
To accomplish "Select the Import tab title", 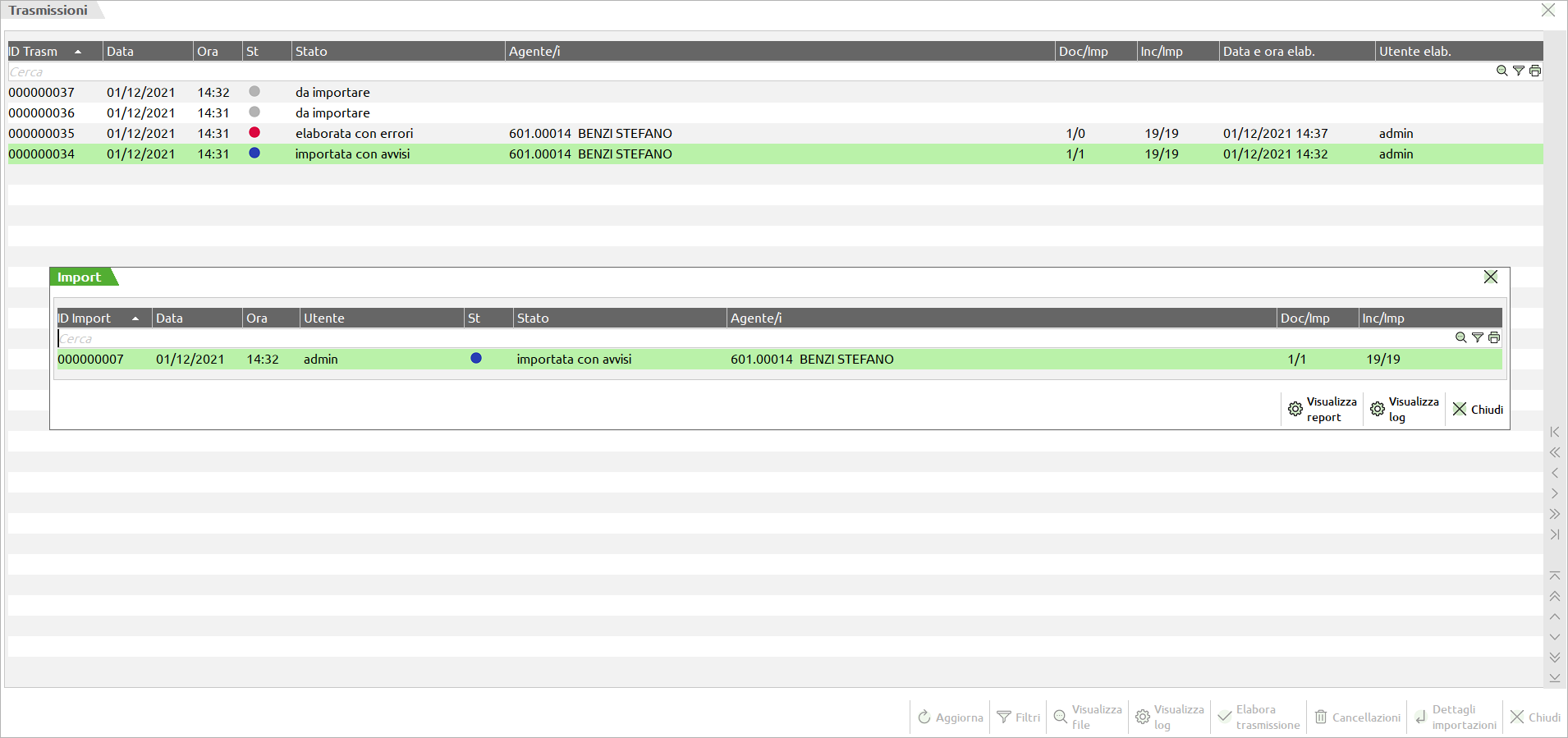I will pyautogui.click(x=80, y=277).
